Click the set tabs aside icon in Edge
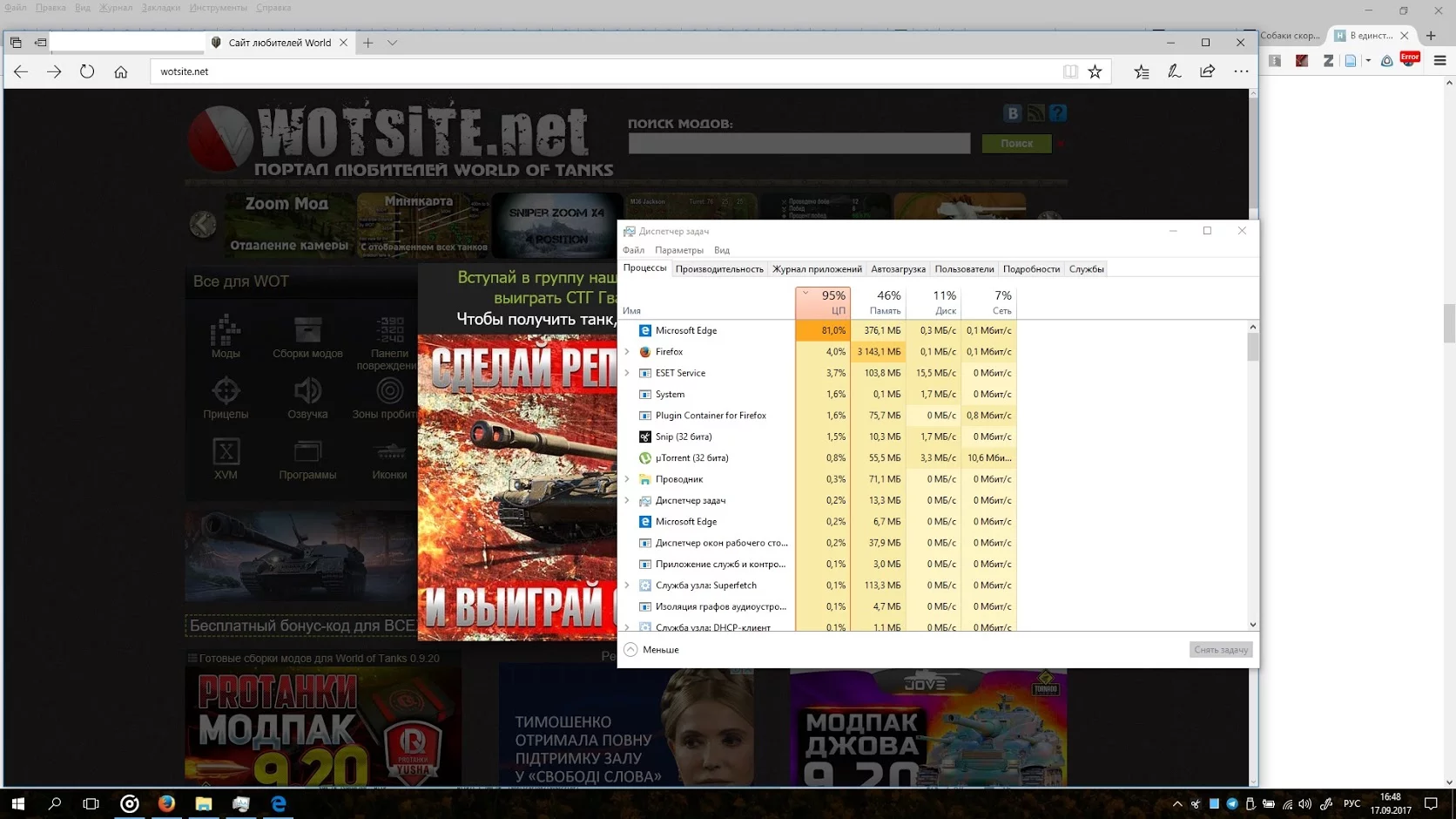The image size is (1456, 819). click(x=40, y=42)
